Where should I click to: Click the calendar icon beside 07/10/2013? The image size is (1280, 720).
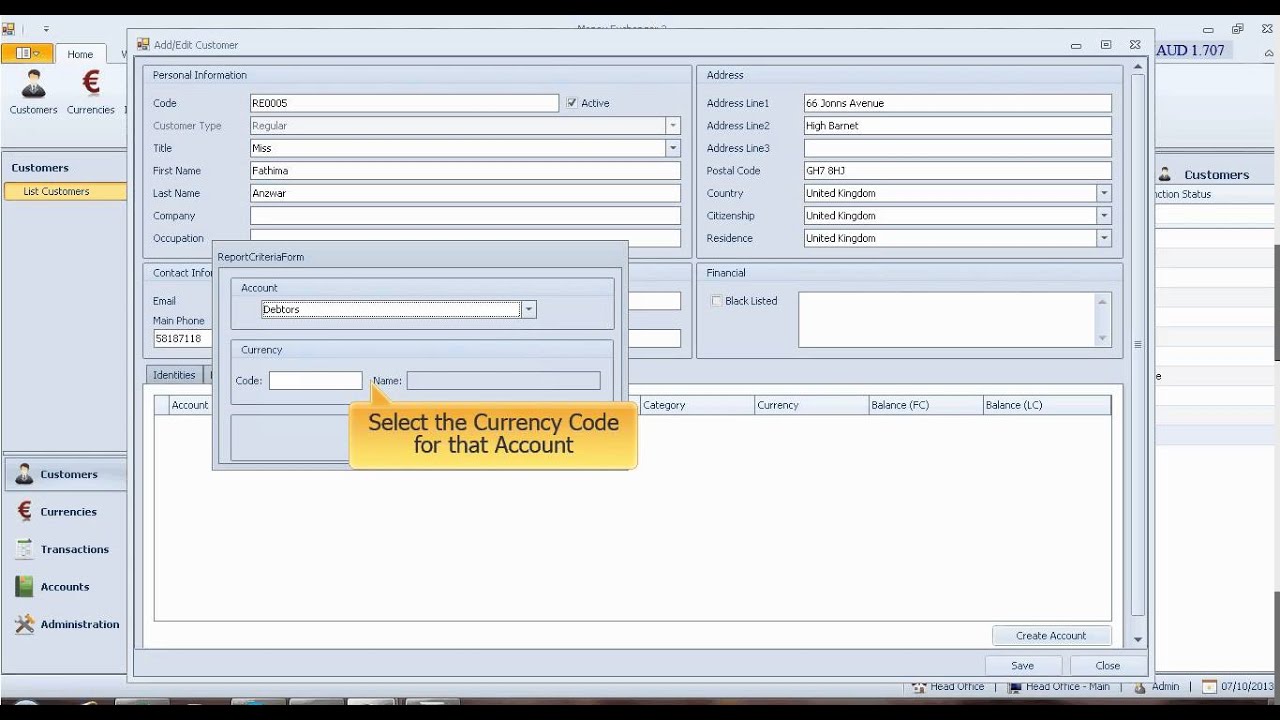[x=1209, y=687]
